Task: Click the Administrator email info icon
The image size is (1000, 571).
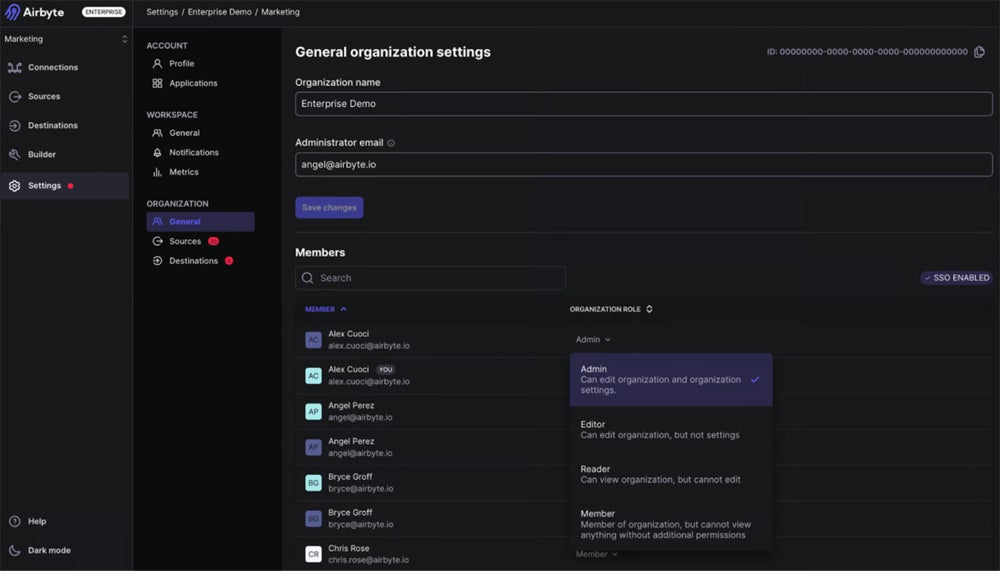Action: coord(391,143)
